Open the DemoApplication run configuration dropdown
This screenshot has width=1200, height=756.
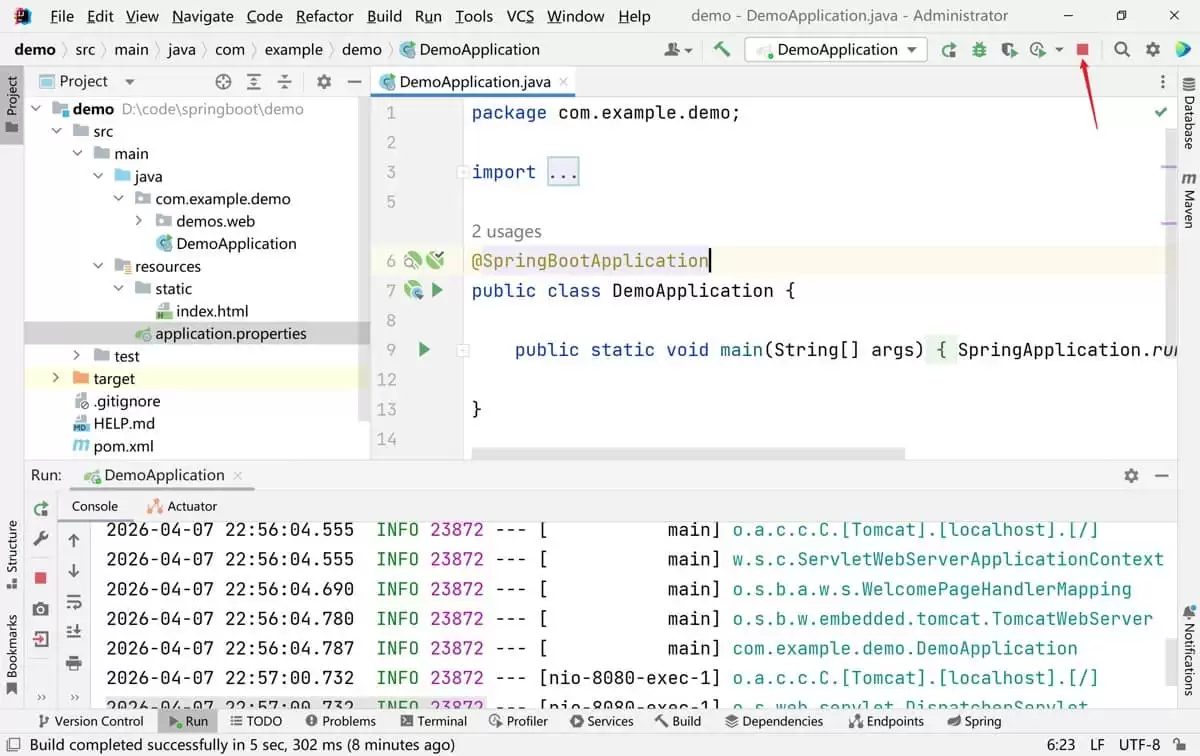[837, 49]
